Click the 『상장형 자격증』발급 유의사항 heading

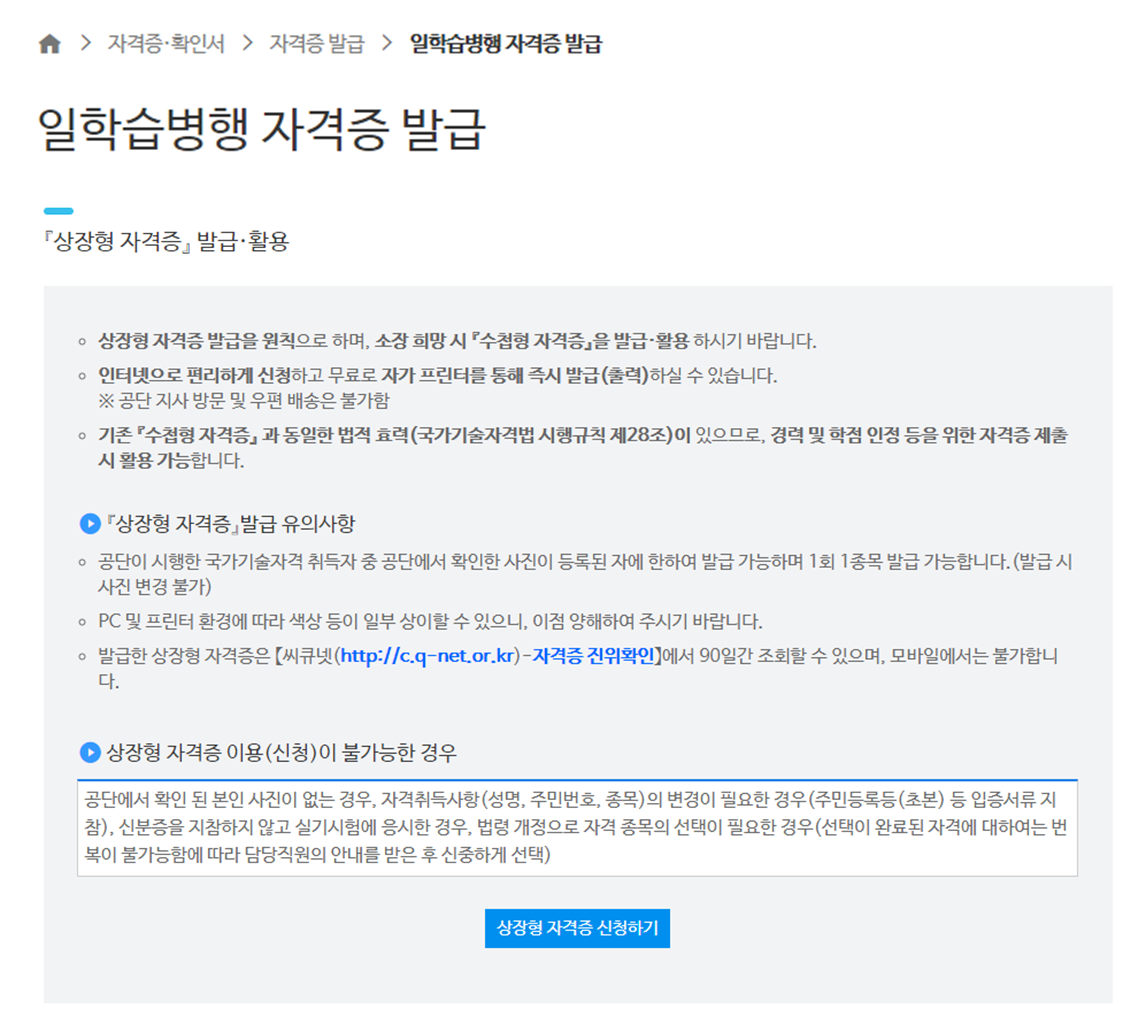click(x=230, y=524)
